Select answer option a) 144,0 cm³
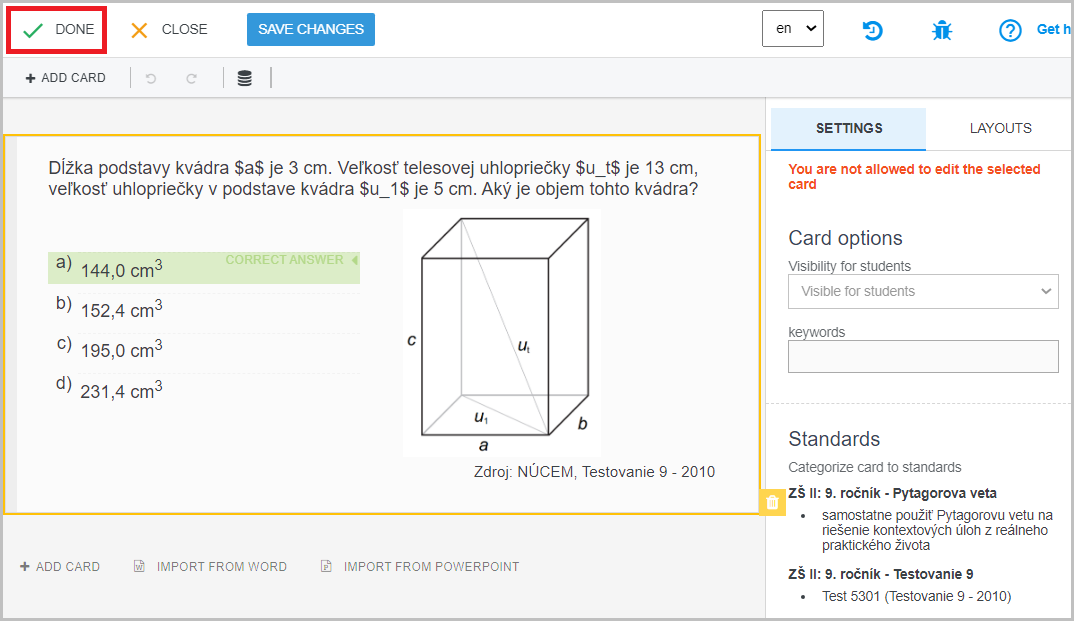The image size is (1074, 621). tap(122, 269)
